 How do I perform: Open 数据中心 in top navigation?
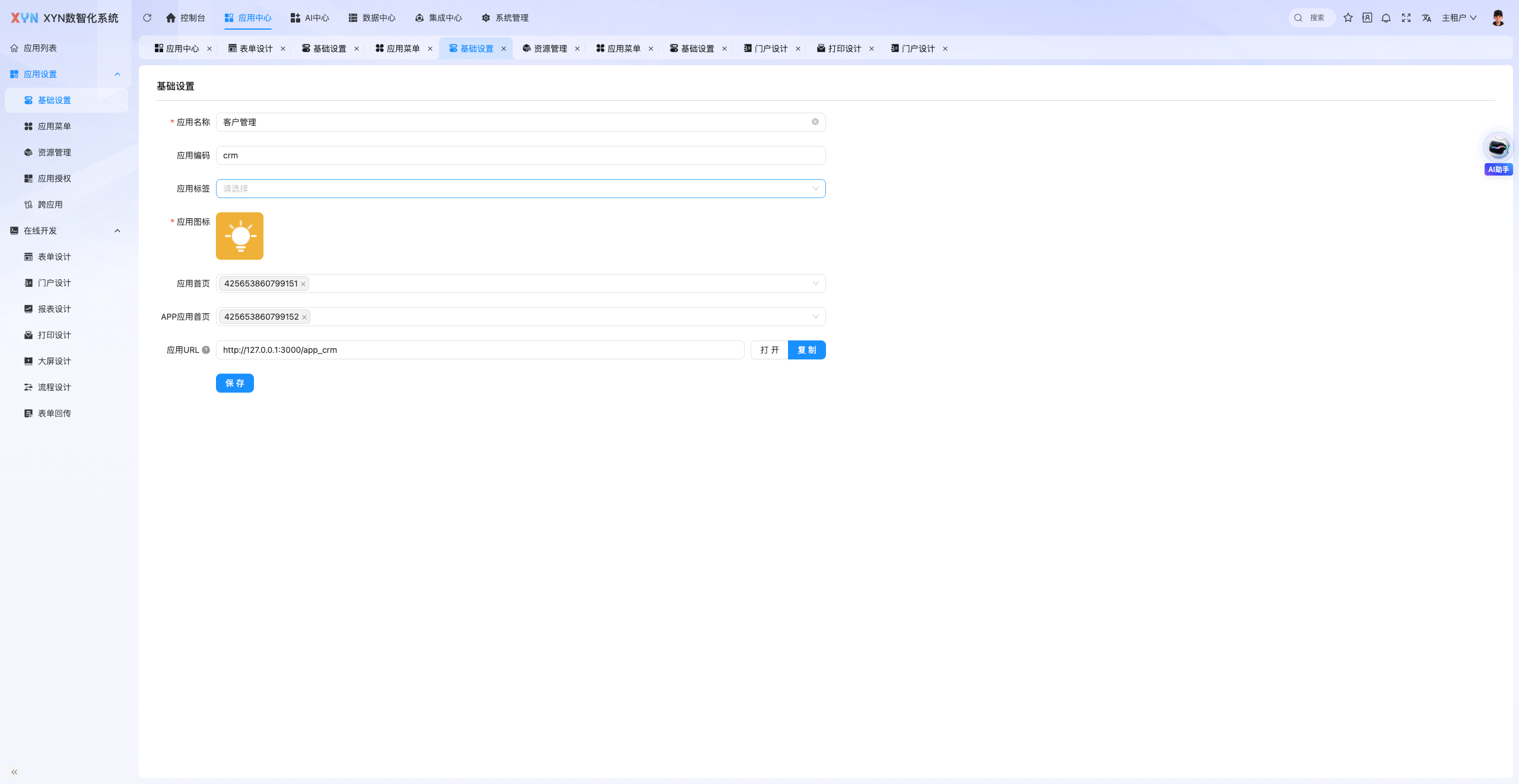[372, 18]
